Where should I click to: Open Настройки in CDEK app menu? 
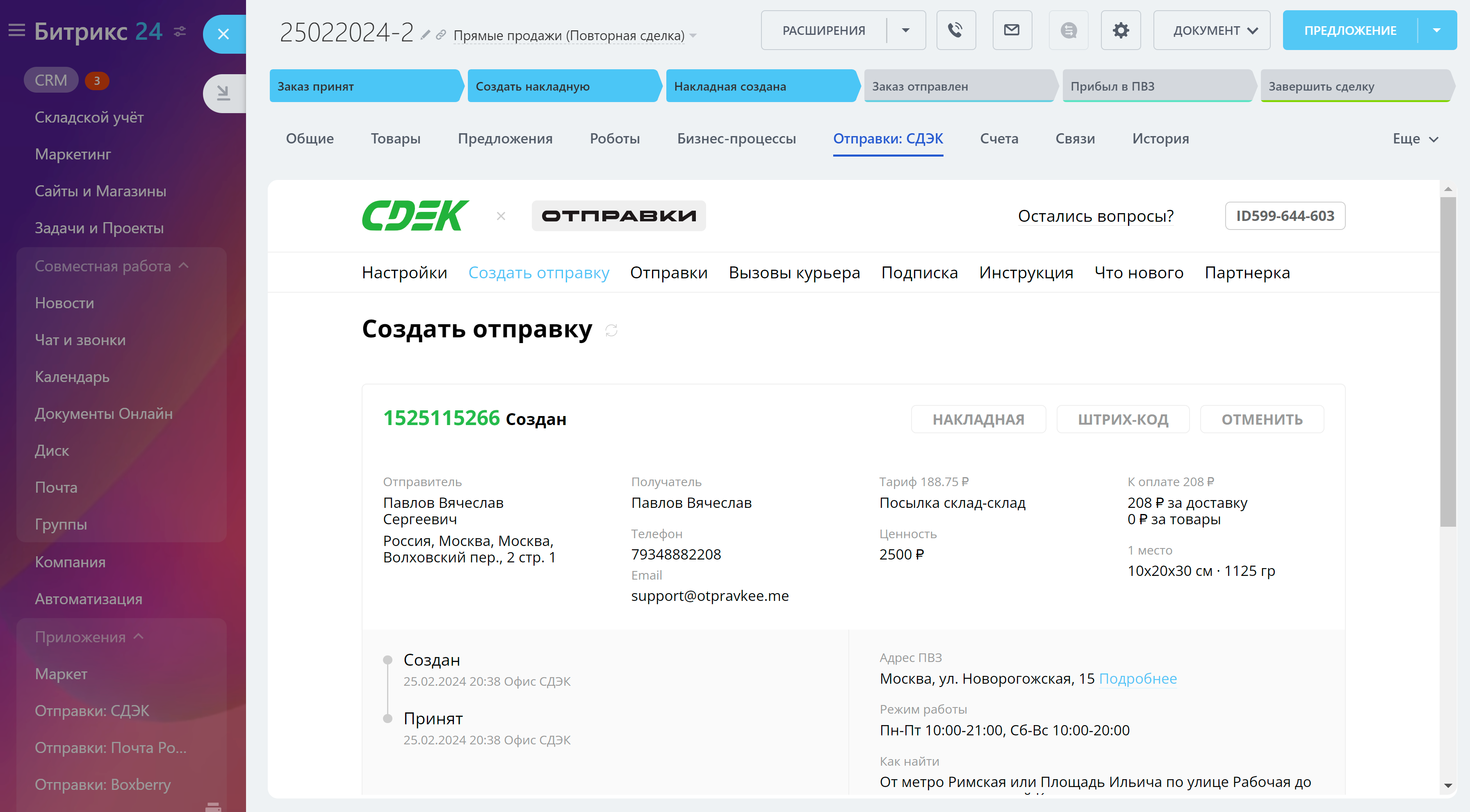click(405, 273)
